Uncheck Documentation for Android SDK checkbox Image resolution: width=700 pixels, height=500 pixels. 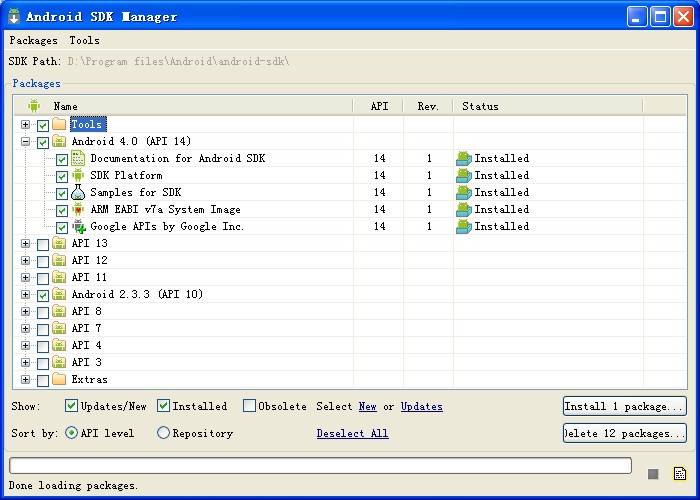pyautogui.click(x=62, y=159)
